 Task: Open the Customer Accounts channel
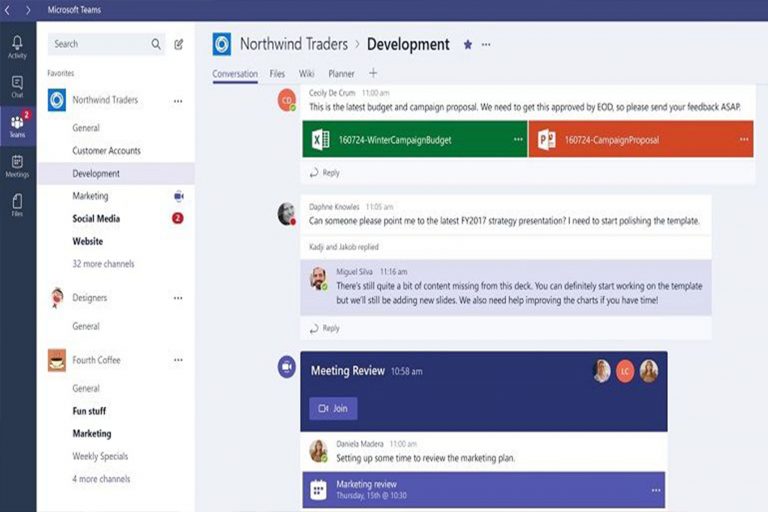(x=106, y=150)
